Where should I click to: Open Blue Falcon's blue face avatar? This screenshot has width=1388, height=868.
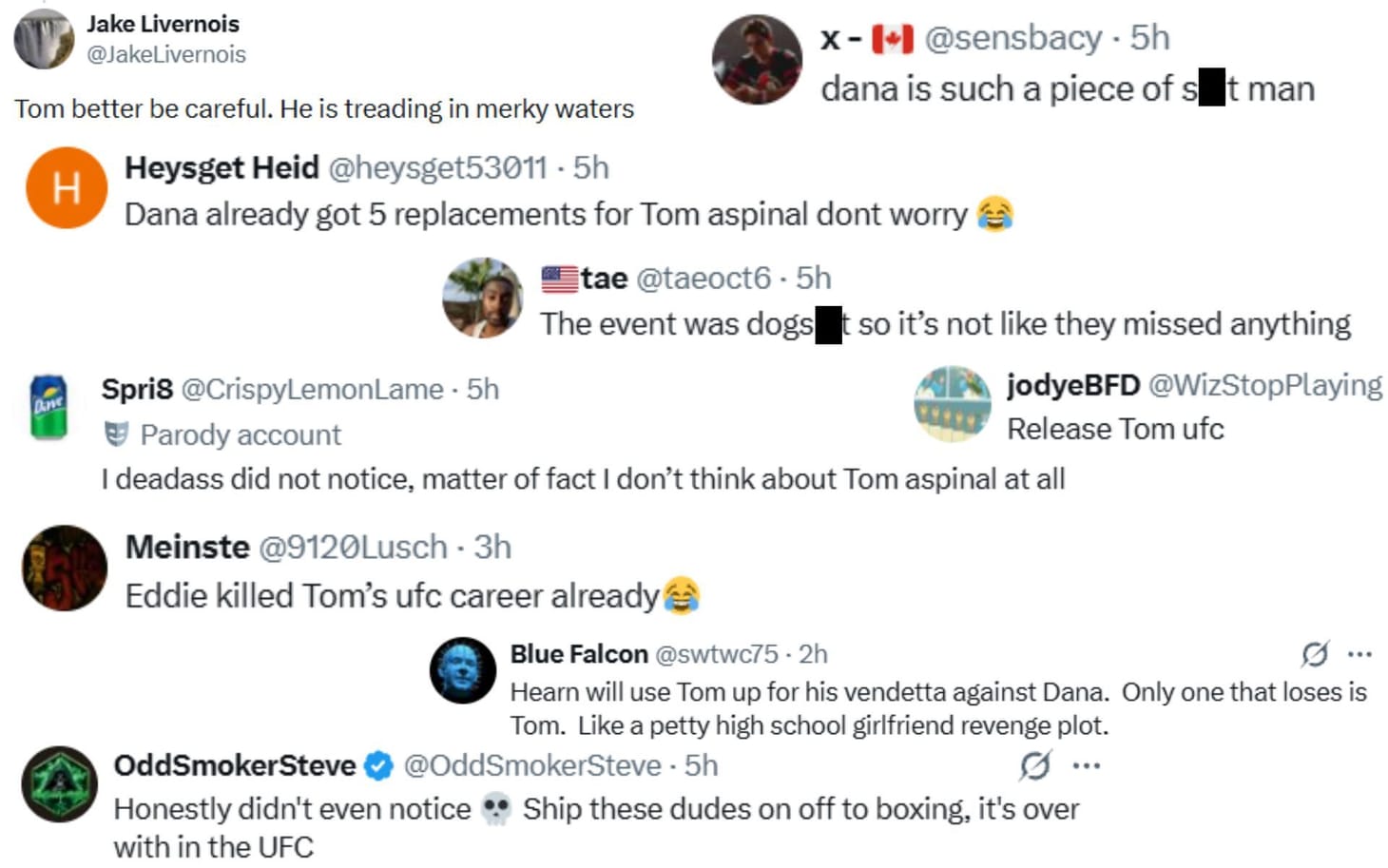pos(463,670)
